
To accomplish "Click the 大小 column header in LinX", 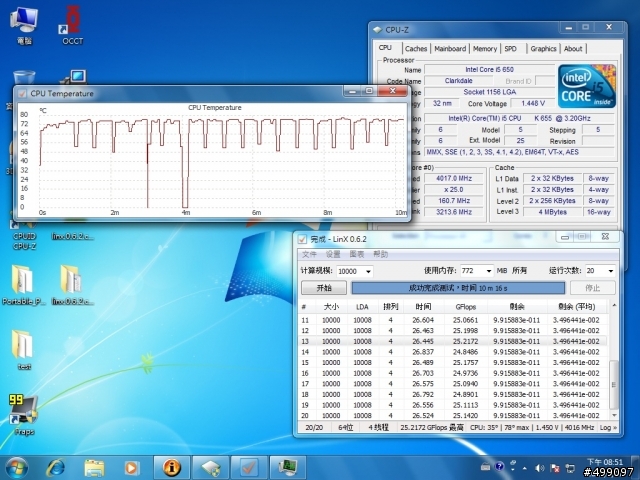I will (331, 307).
